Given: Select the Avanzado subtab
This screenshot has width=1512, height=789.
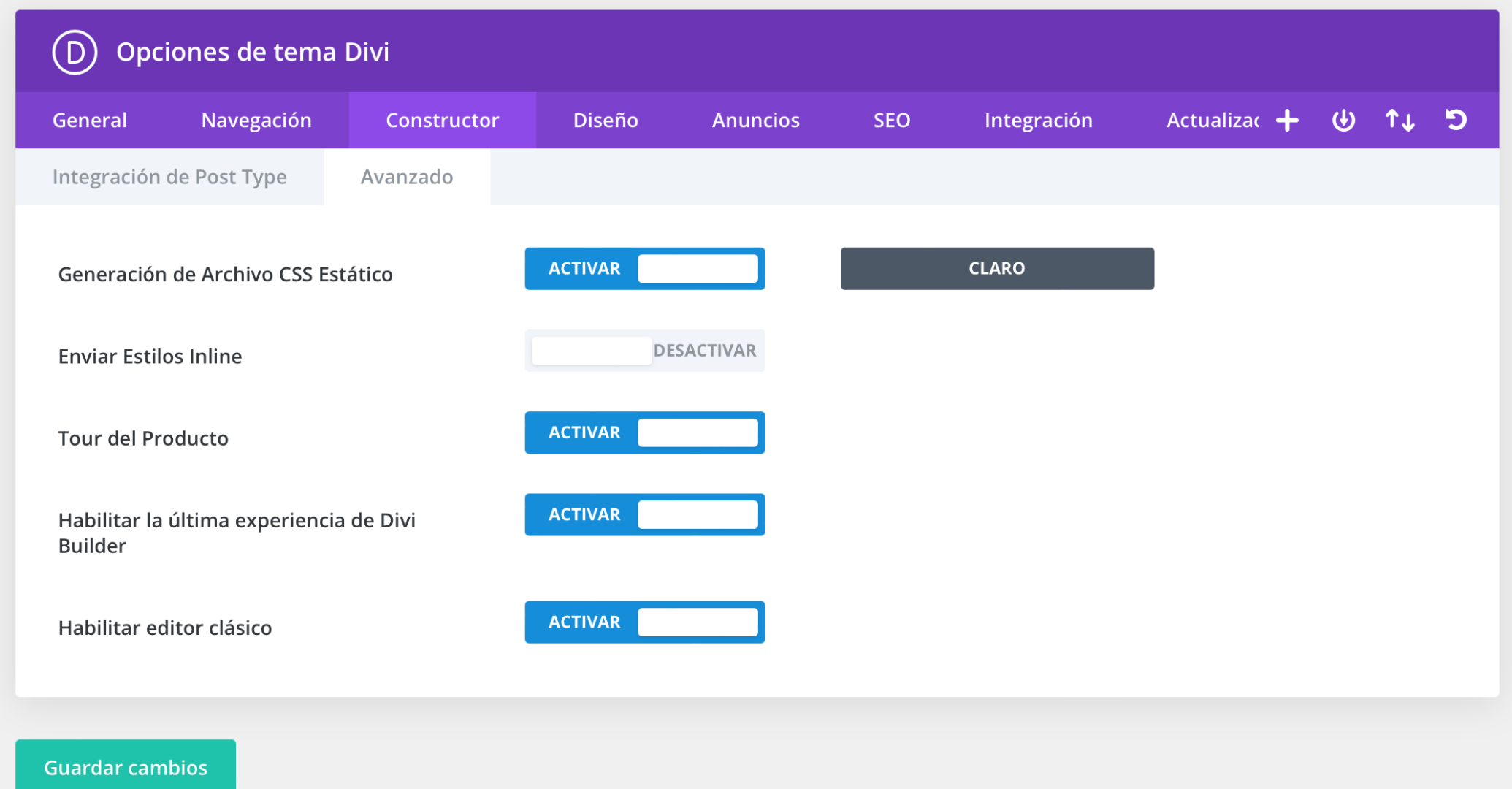Looking at the screenshot, I should pyautogui.click(x=407, y=177).
